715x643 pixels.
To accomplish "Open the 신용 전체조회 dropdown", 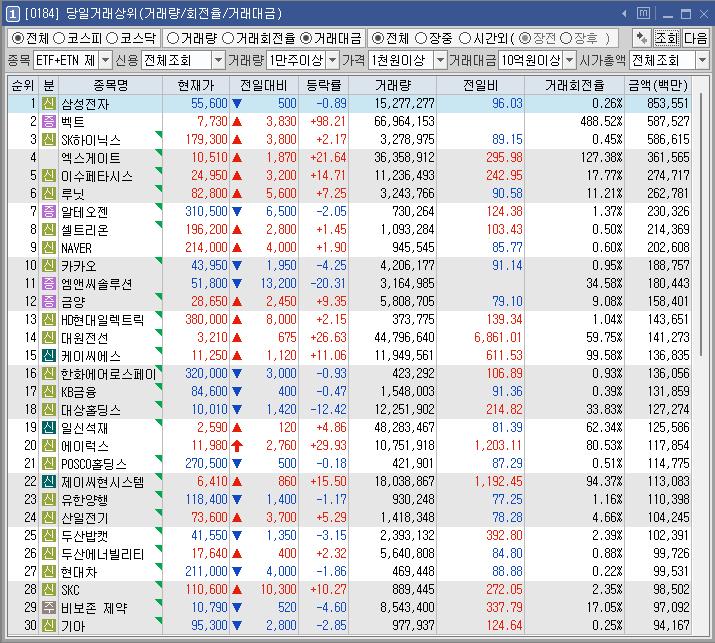I will (x=218, y=60).
